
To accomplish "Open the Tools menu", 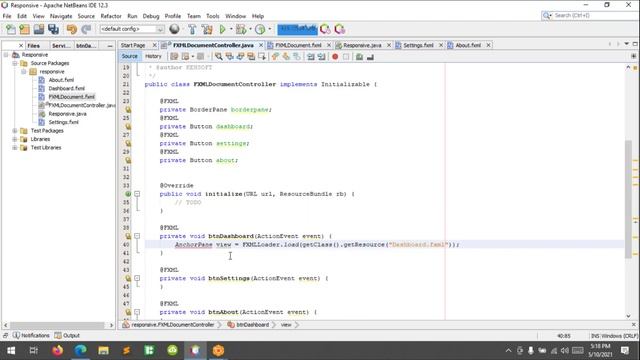I will (213, 16).
